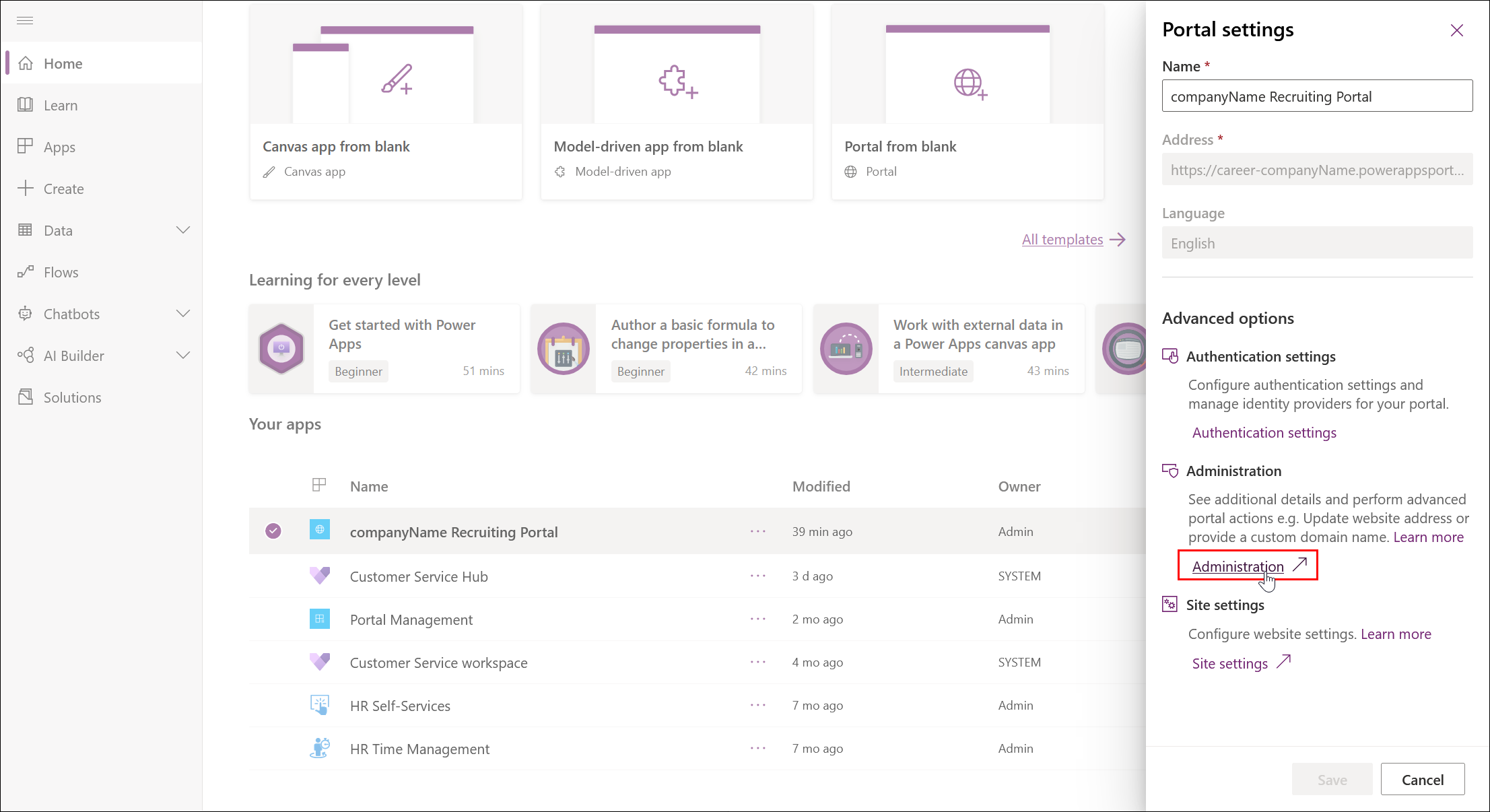The height and width of the screenshot is (812, 1490).
Task: Click the Model-driven puzzle icon in the template card
Action: coord(677,82)
